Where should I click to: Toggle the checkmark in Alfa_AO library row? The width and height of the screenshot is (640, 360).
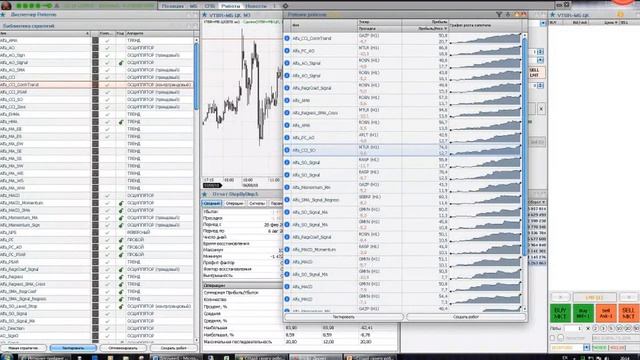point(107,48)
